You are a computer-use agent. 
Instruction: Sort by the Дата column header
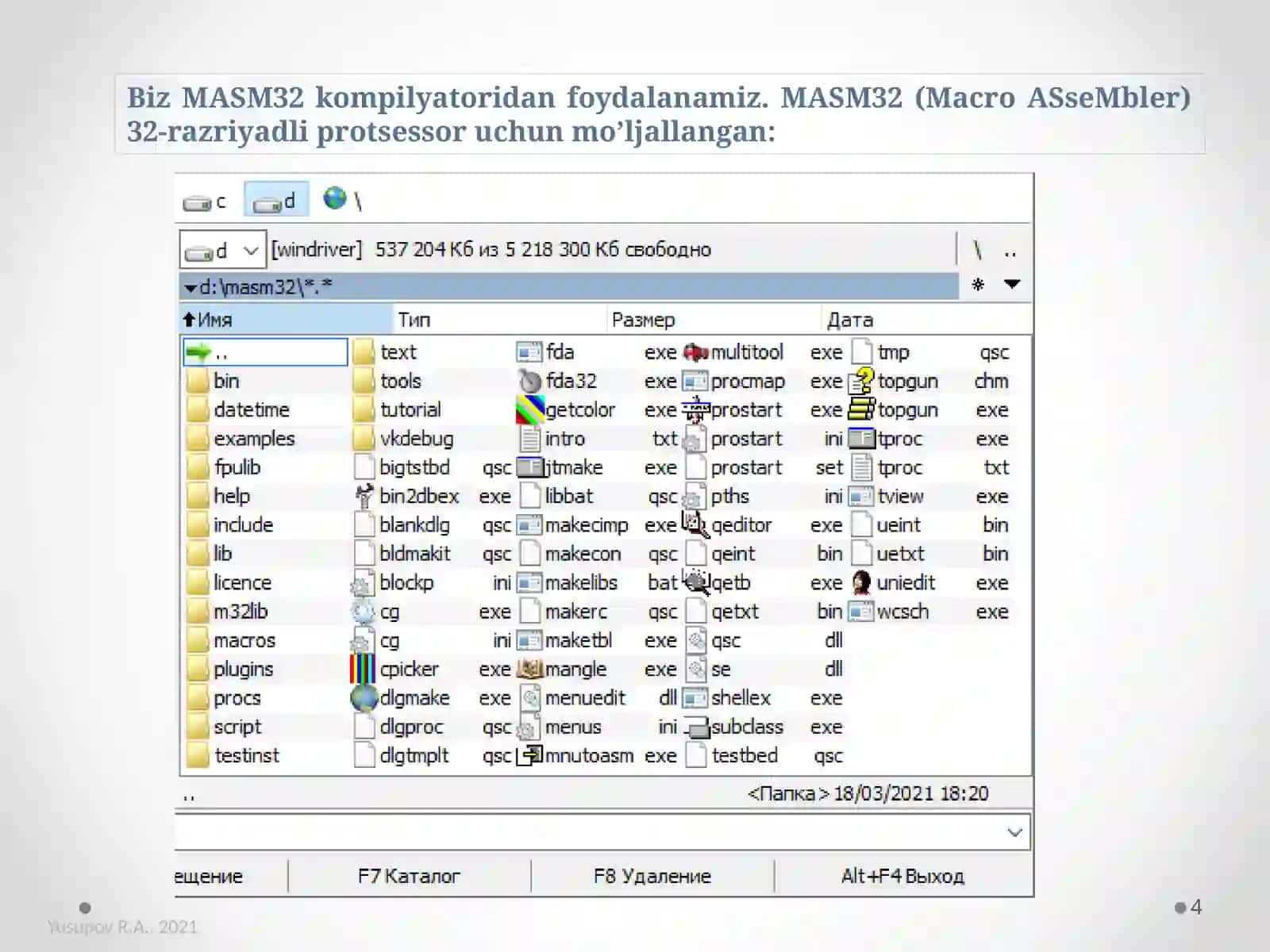[x=926, y=320]
